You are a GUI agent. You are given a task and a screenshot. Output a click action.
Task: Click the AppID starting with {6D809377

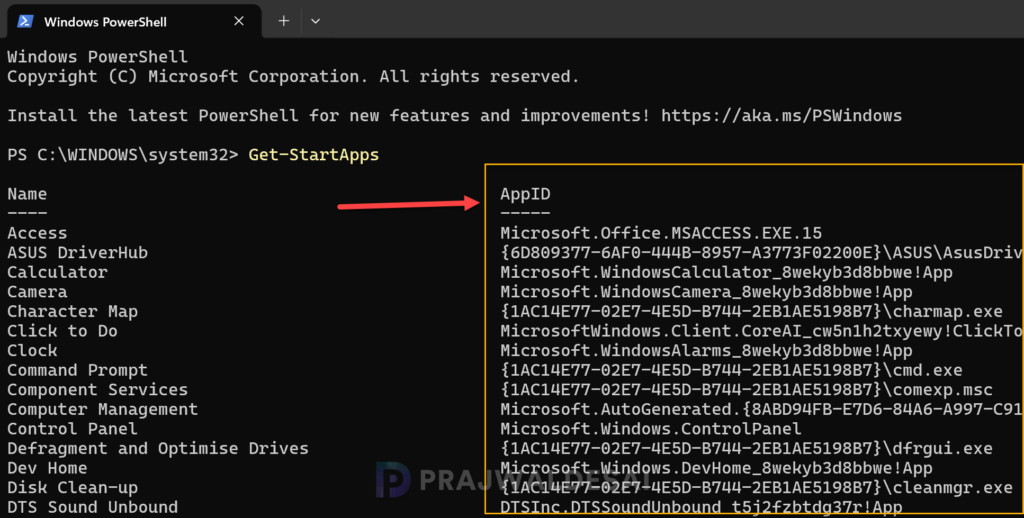pos(761,253)
